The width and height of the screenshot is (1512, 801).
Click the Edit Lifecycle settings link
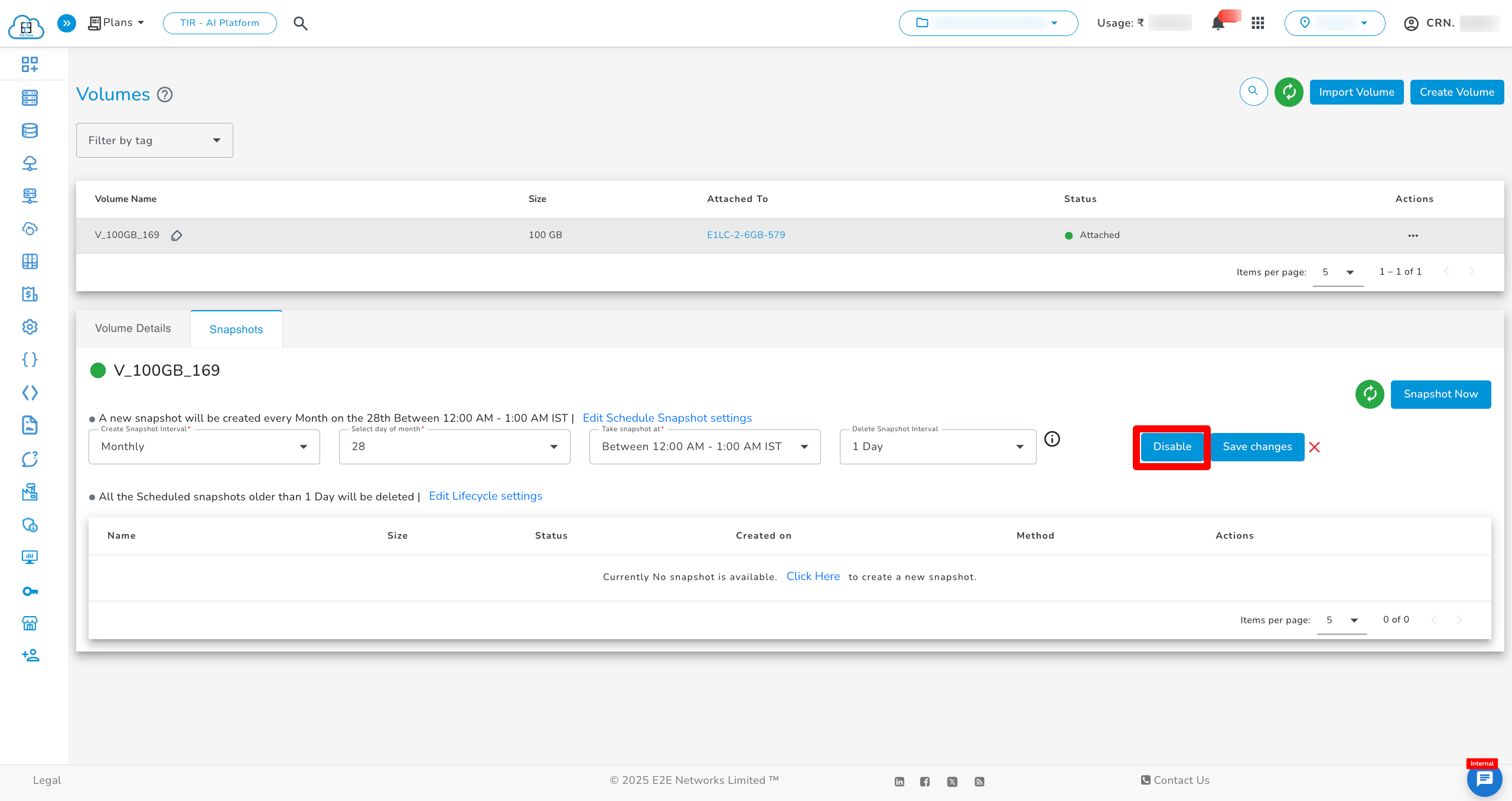click(485, 496)
